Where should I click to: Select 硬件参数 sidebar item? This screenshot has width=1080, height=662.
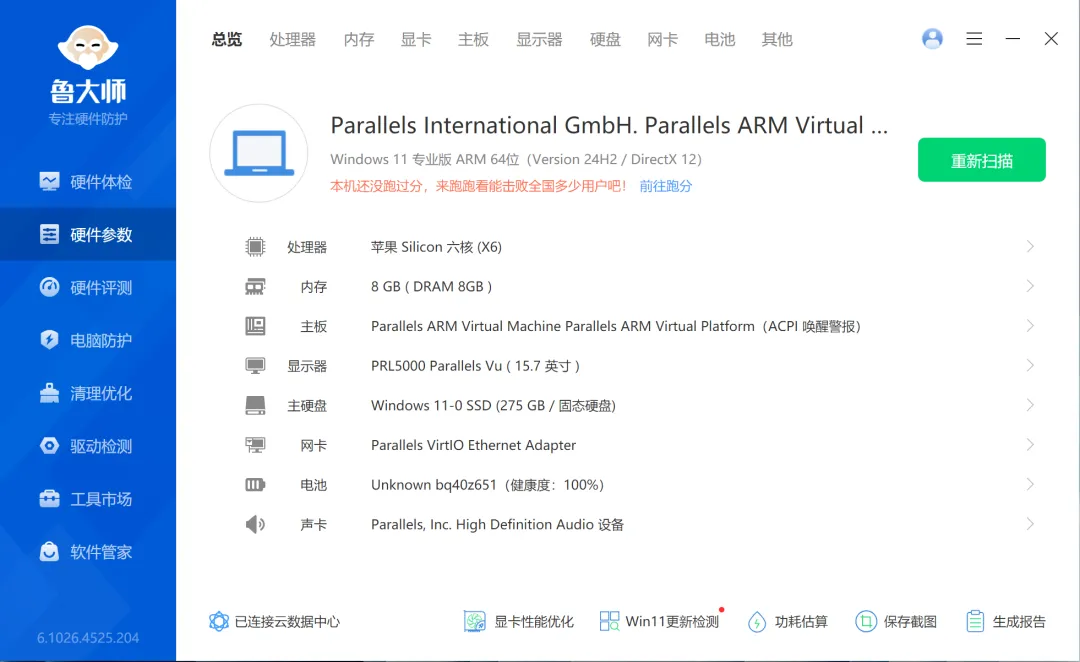click(x=87, y=235)
